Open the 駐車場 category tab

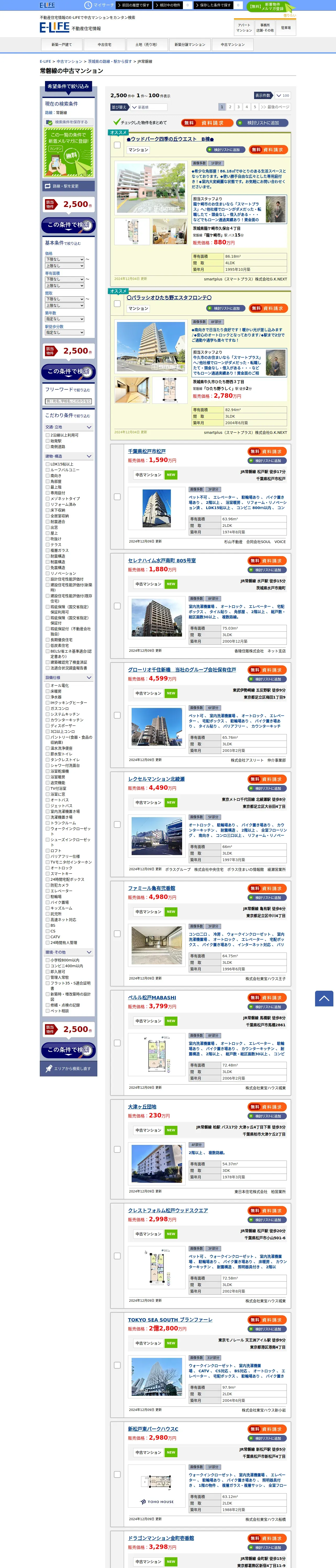(x=286, y=28)
